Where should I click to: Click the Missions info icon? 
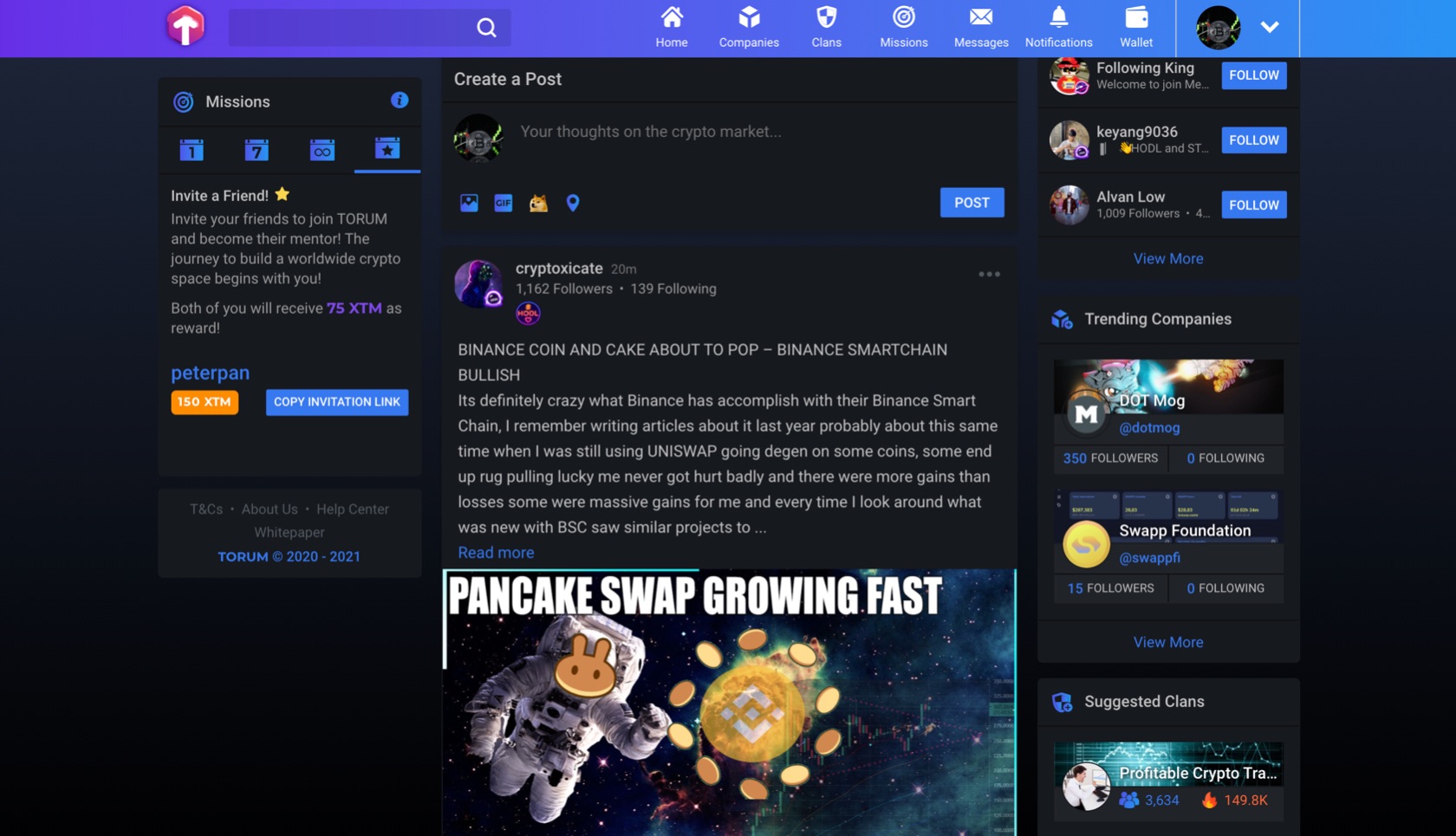399,100
